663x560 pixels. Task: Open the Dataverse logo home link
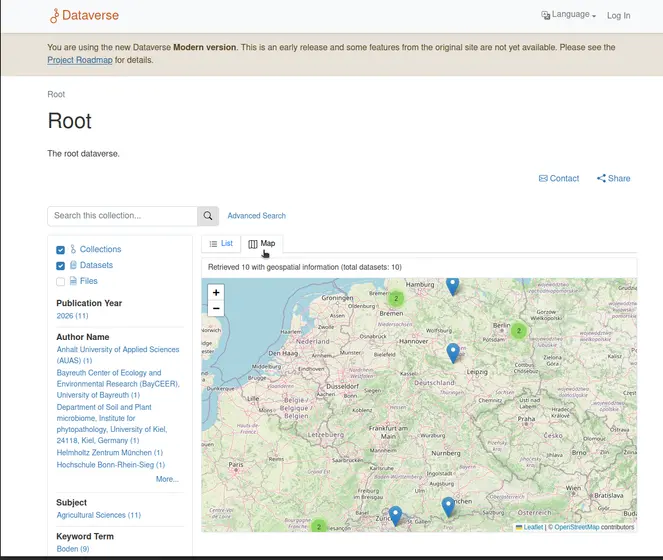pos(84,16)
